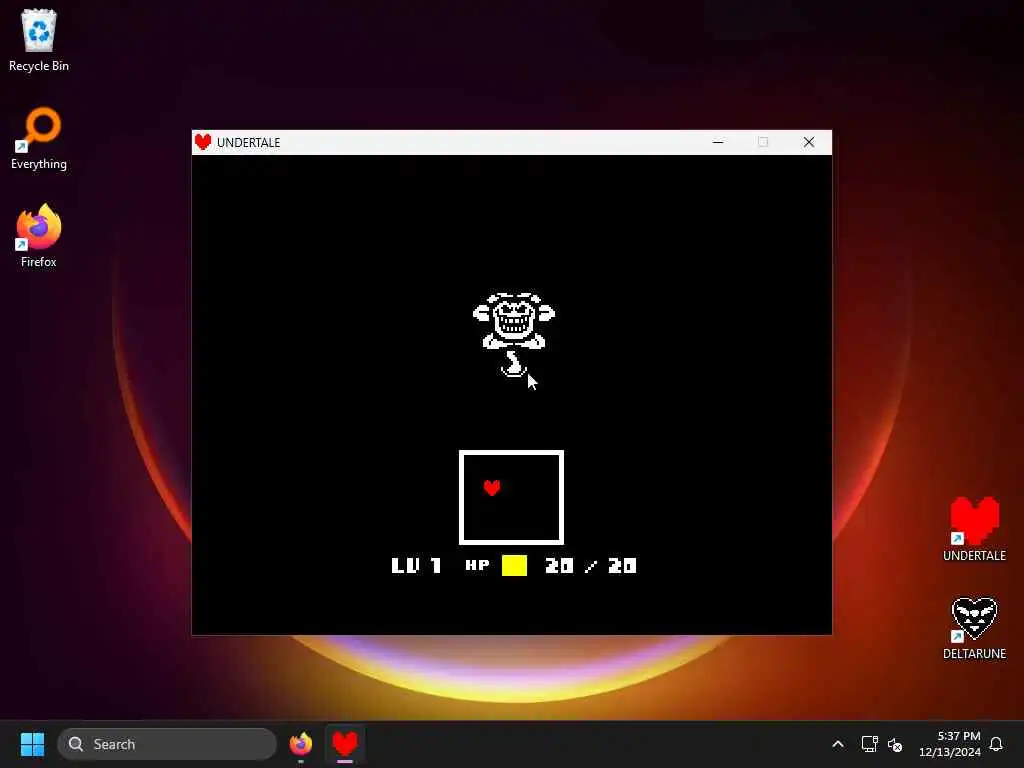The image size is (1024, 768).
Task: Click the UNDERTALE heart taskbar button
Action: point(345,744)
